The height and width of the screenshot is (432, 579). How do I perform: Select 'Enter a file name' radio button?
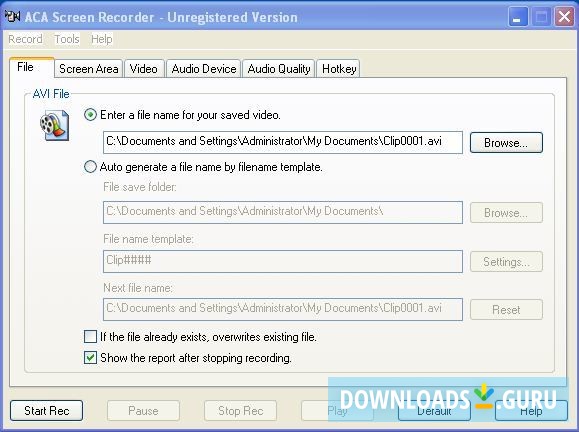tap(90, 115)
